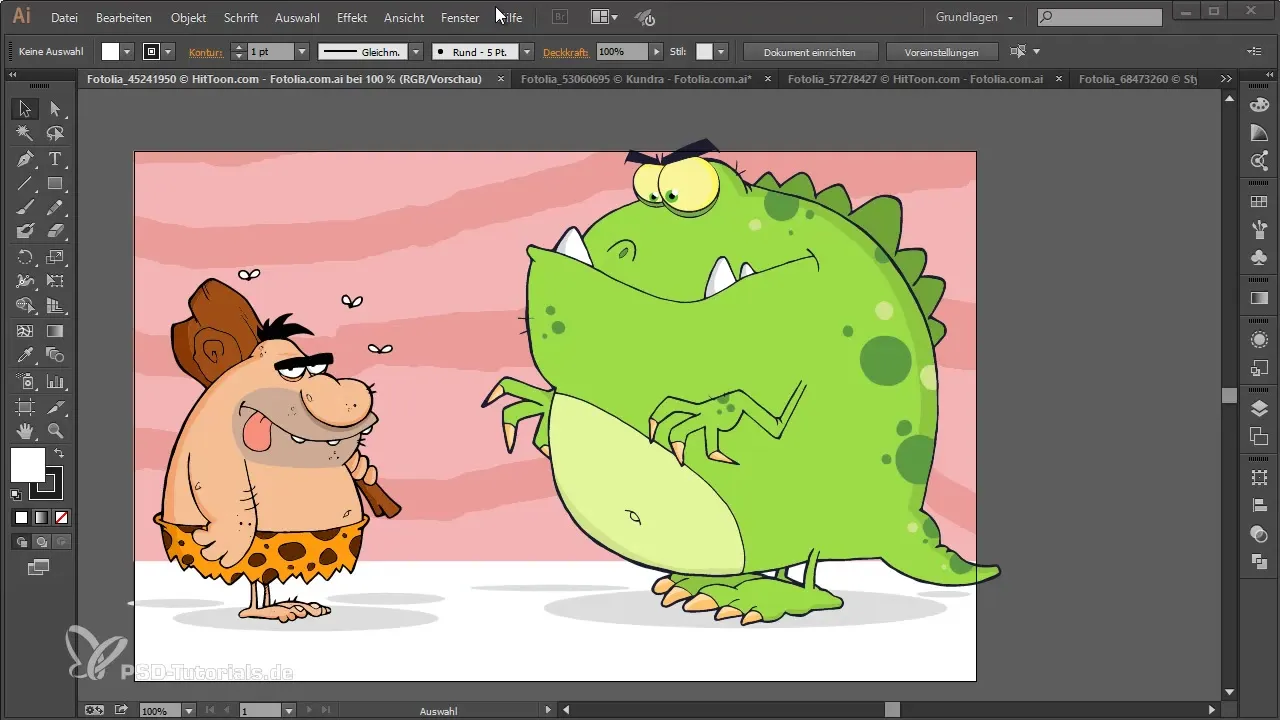Image resolution: width=1280 pixels, height=720 pixels.
Task: Open stroke weight 1 pt dropdown
Action: point(302,51)
